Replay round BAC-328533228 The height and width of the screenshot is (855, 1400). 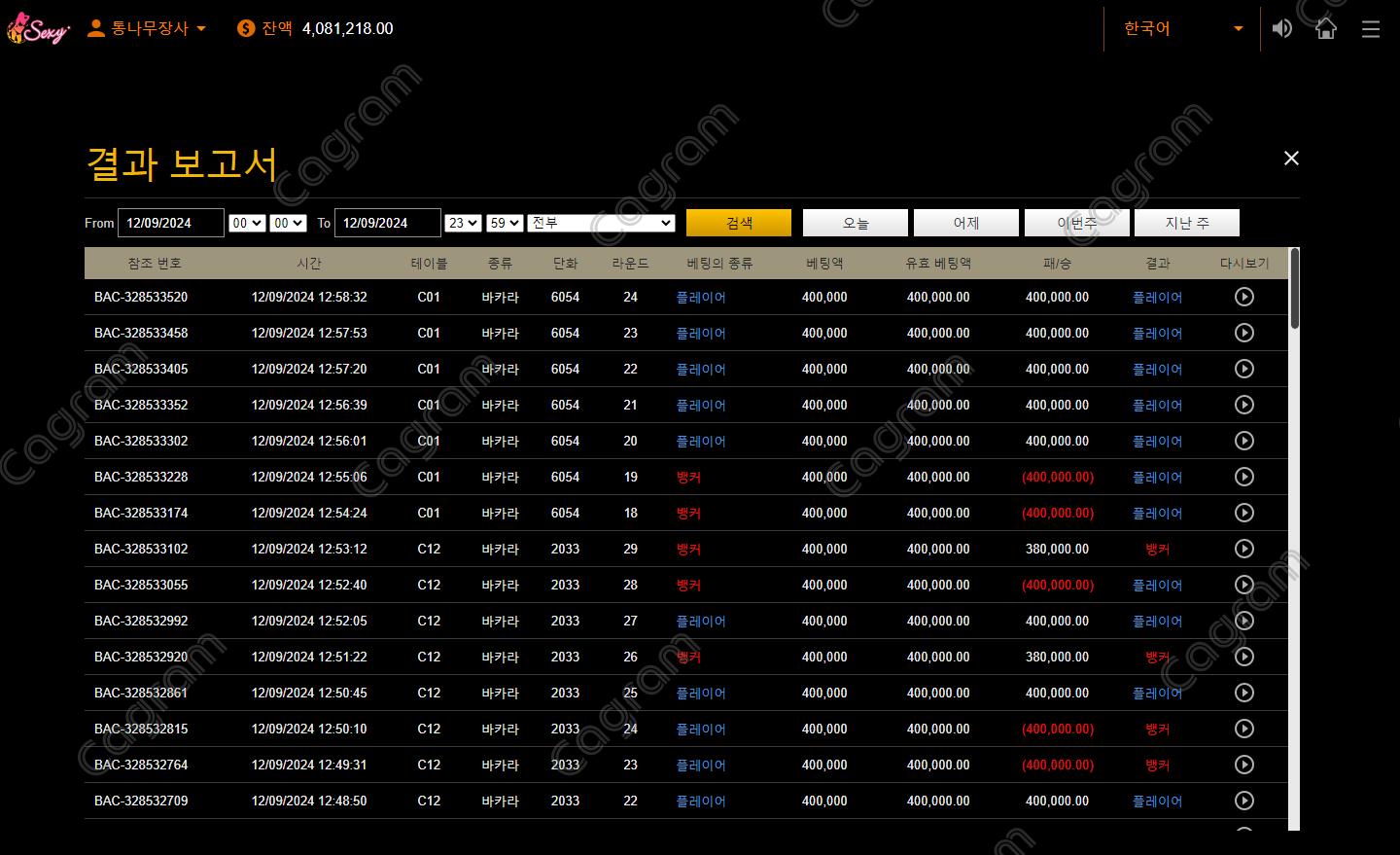point(1243,477)
